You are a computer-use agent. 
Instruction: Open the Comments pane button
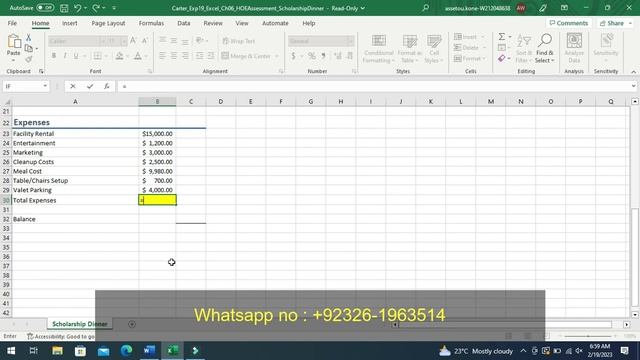click(x=569, y=23)
